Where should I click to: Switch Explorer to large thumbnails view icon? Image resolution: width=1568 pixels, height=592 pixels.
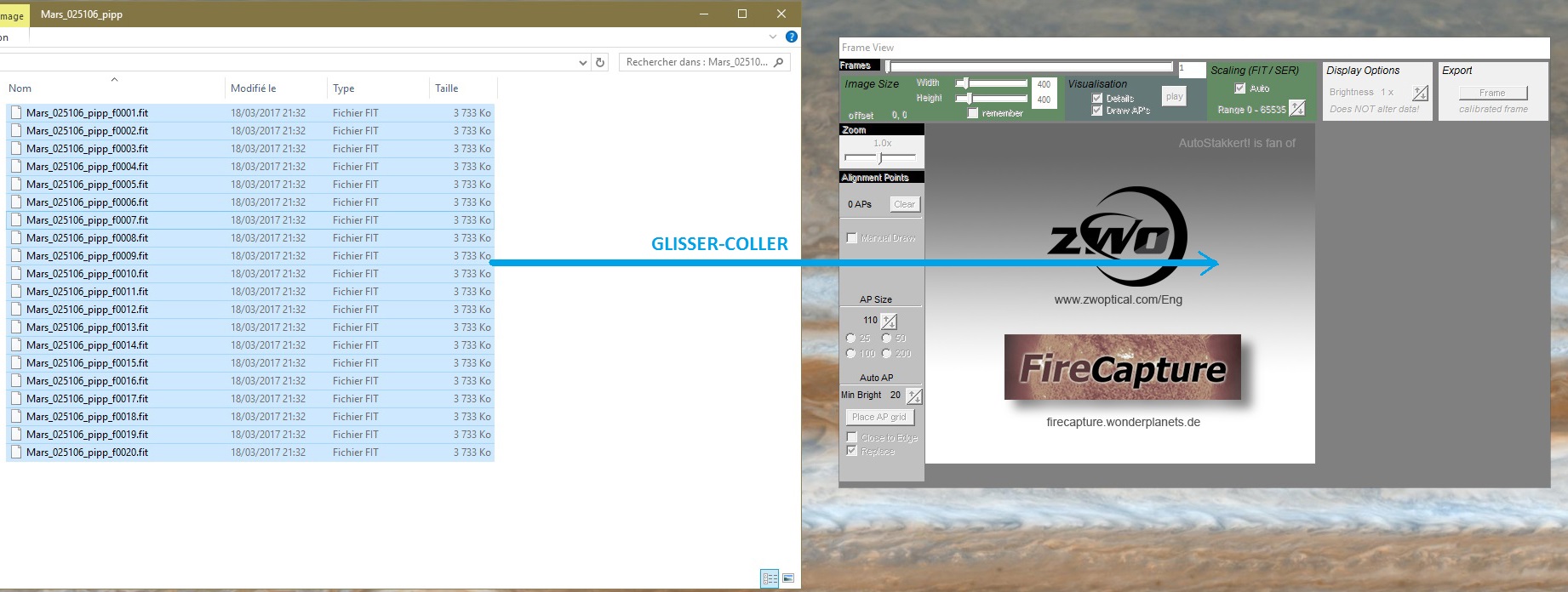click(x=788, y=578)
